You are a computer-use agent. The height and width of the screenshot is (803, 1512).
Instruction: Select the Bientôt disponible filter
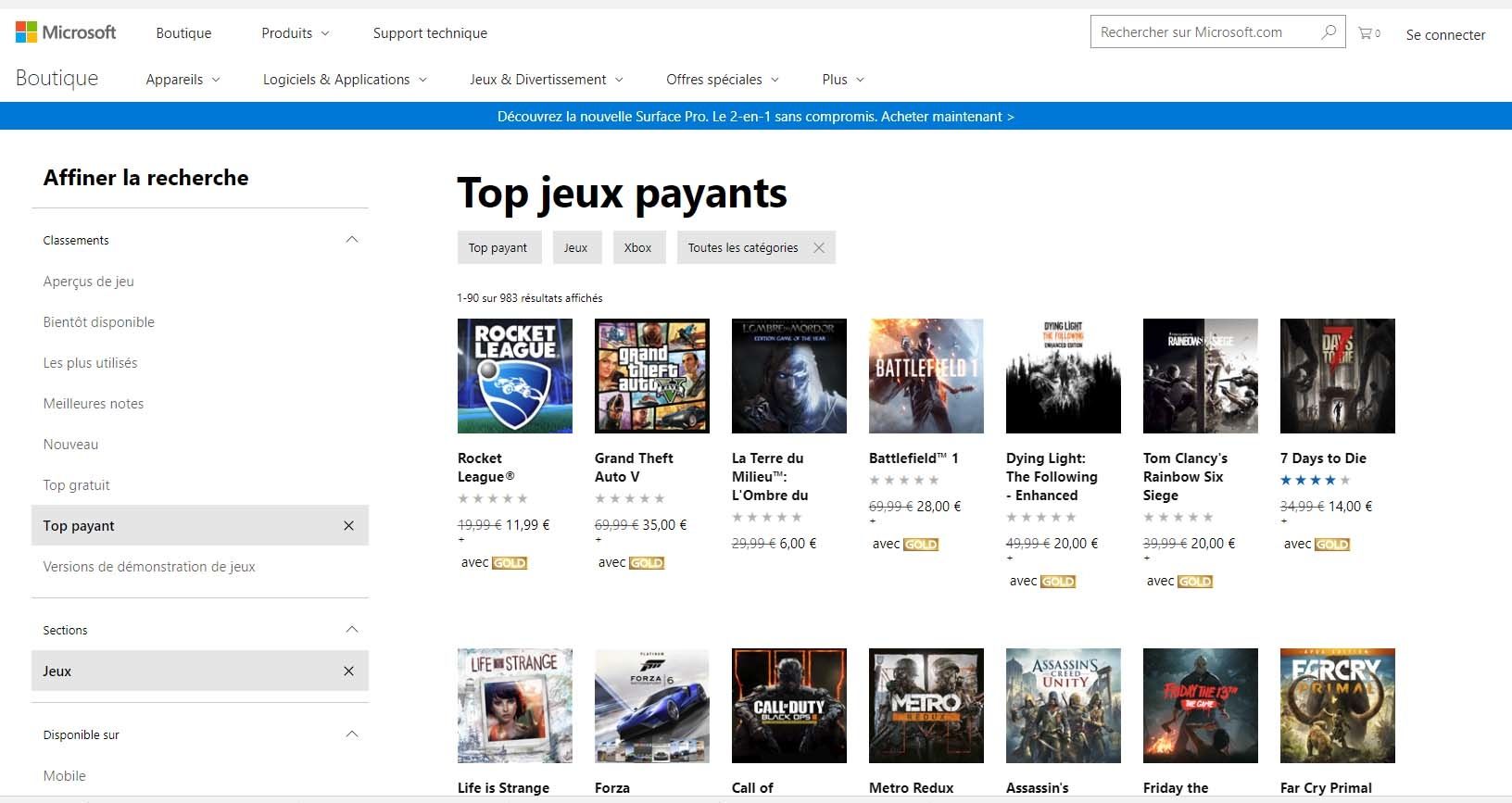tap(99, 322)
